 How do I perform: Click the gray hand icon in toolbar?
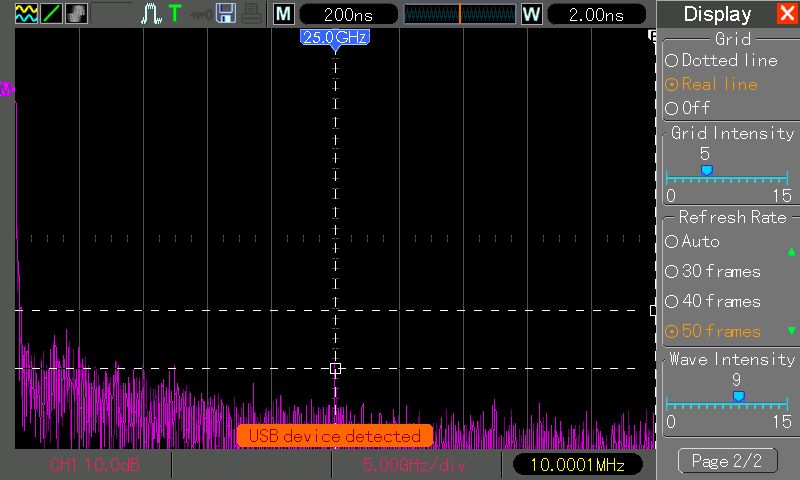[76, 13]
